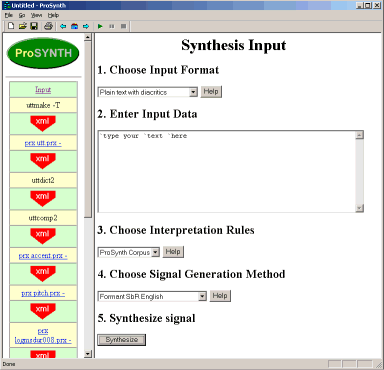Viewport: 384px width, 370px height.
Task: Click the Synthesize button
Action: [122, 340]
